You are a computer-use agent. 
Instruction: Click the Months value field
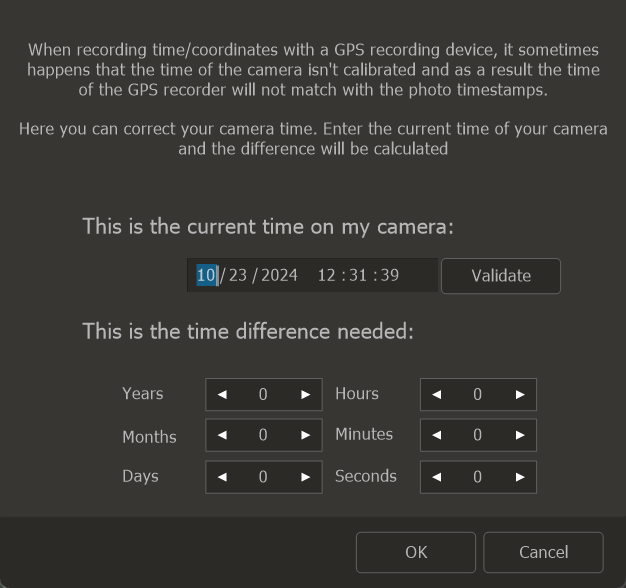[x=264, y=435]
